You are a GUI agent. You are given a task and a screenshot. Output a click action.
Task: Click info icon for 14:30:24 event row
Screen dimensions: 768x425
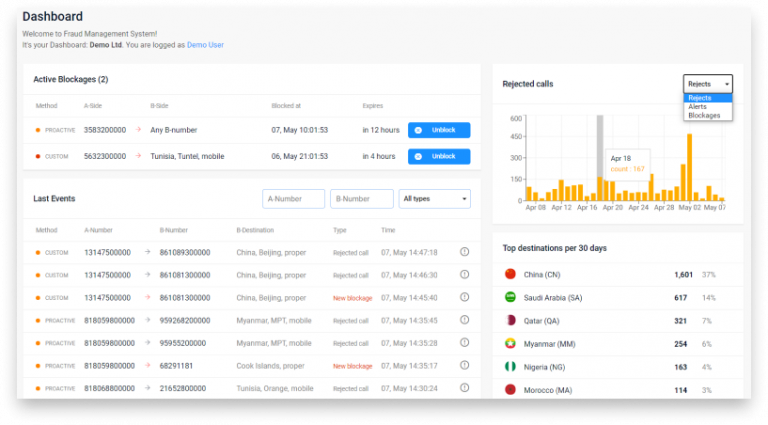coord(464,388)
